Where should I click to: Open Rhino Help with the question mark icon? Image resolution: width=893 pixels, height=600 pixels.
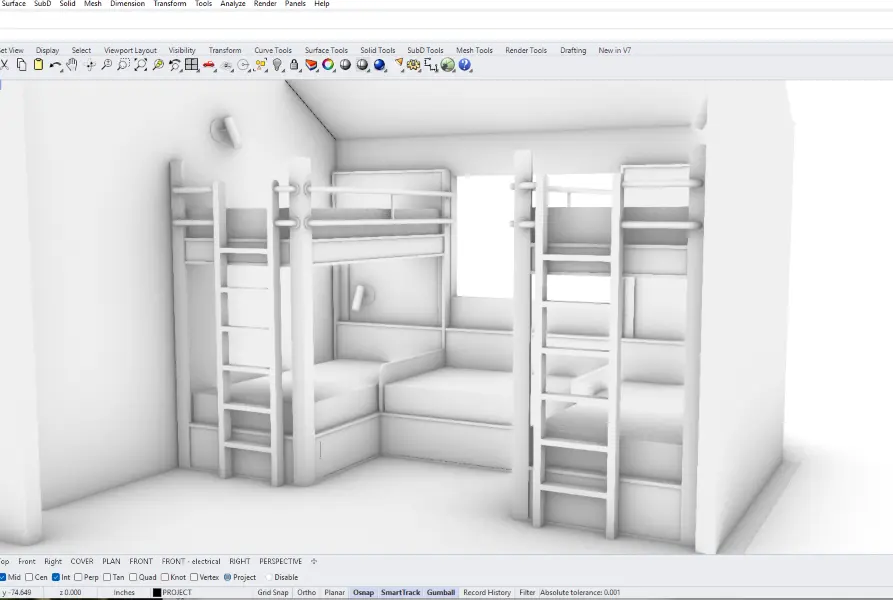(465, 66)
